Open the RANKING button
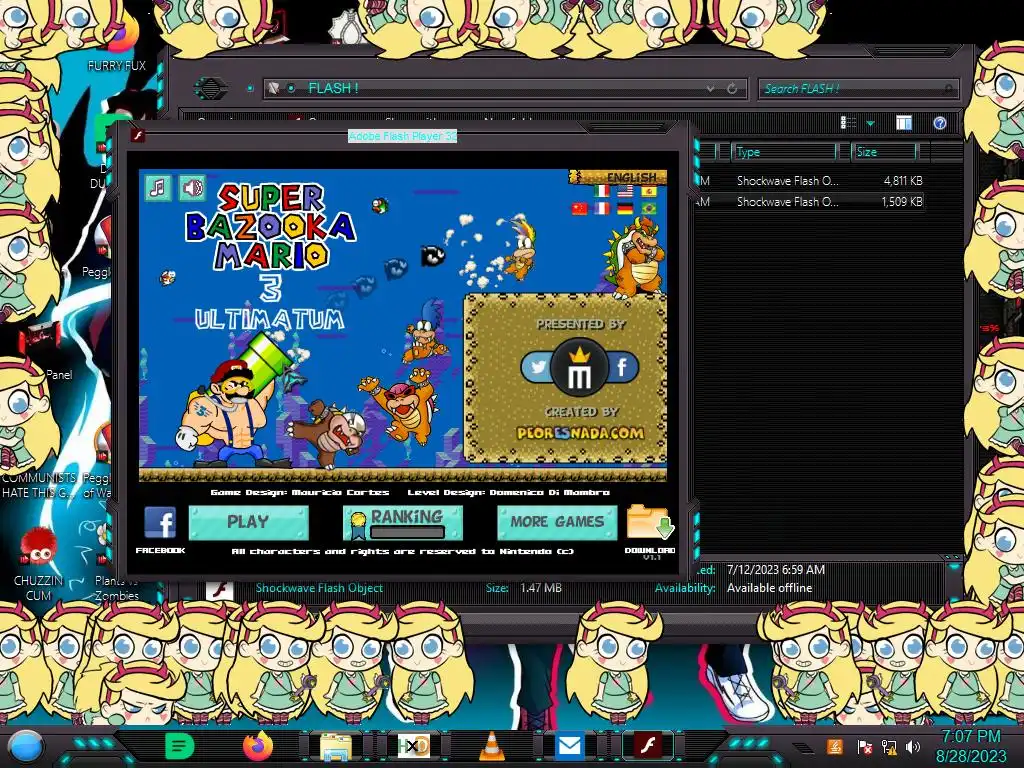1024x768 pixels. click(x=403, y=522)
